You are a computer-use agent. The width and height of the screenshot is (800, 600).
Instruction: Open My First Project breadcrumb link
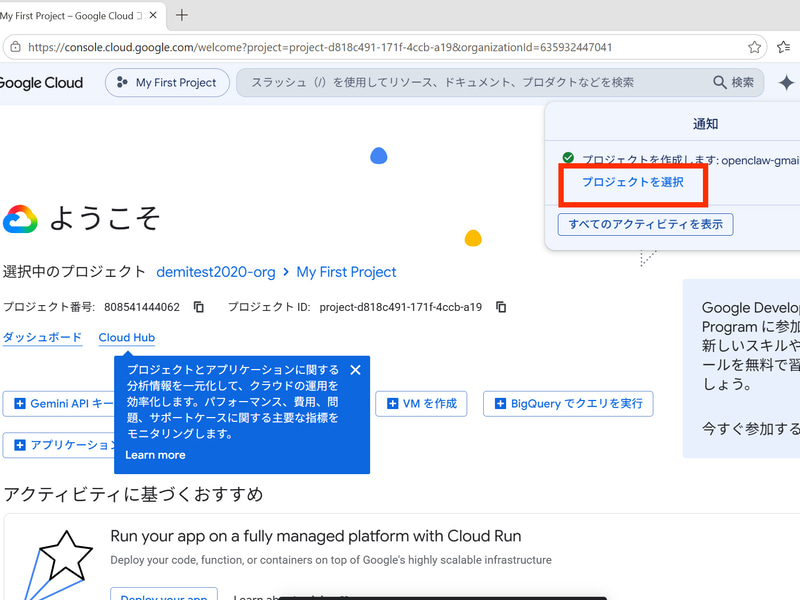coord(346,272)
